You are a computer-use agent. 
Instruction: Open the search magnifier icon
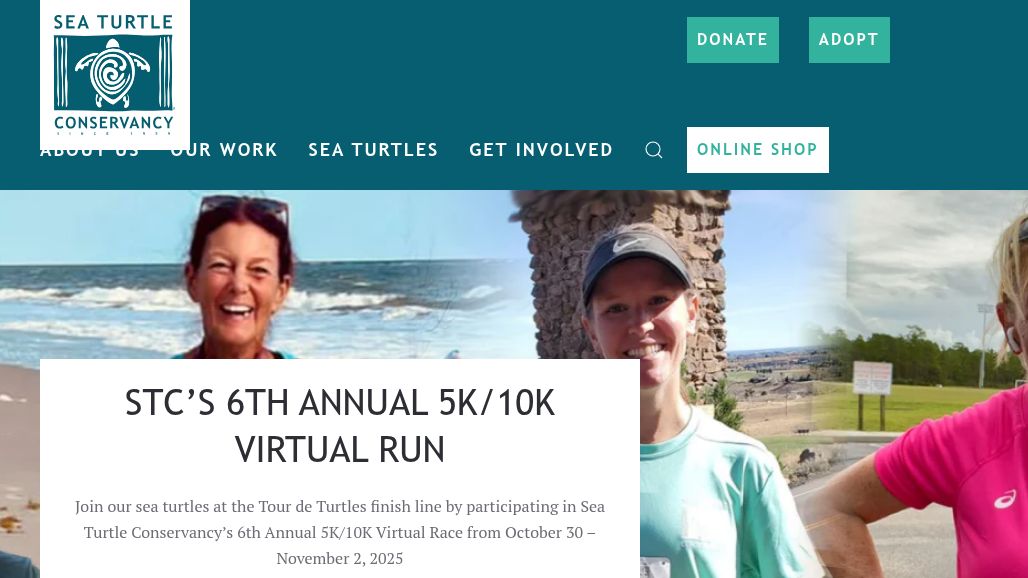click(654, 150)
